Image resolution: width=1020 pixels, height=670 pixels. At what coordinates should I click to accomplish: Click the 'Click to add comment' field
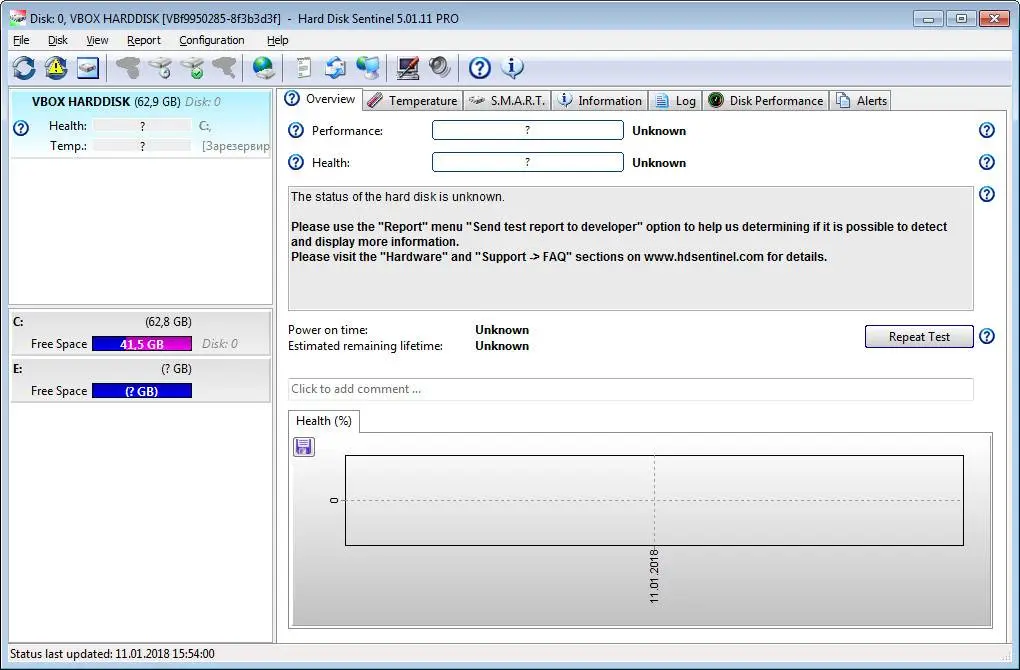pyautogui.click(x=630, y=389)
